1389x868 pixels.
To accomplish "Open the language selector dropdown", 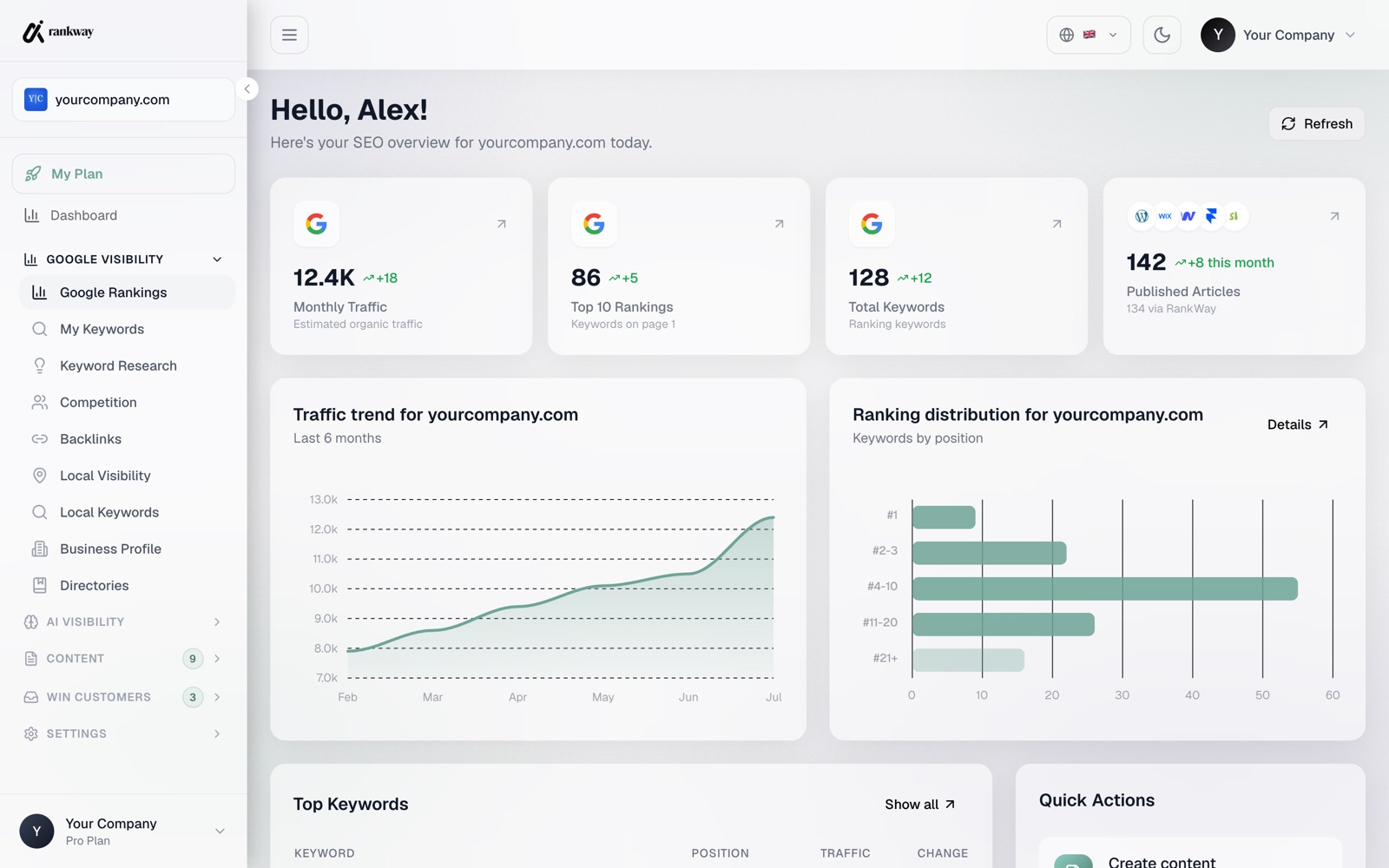I will (x=1089, y=35).
